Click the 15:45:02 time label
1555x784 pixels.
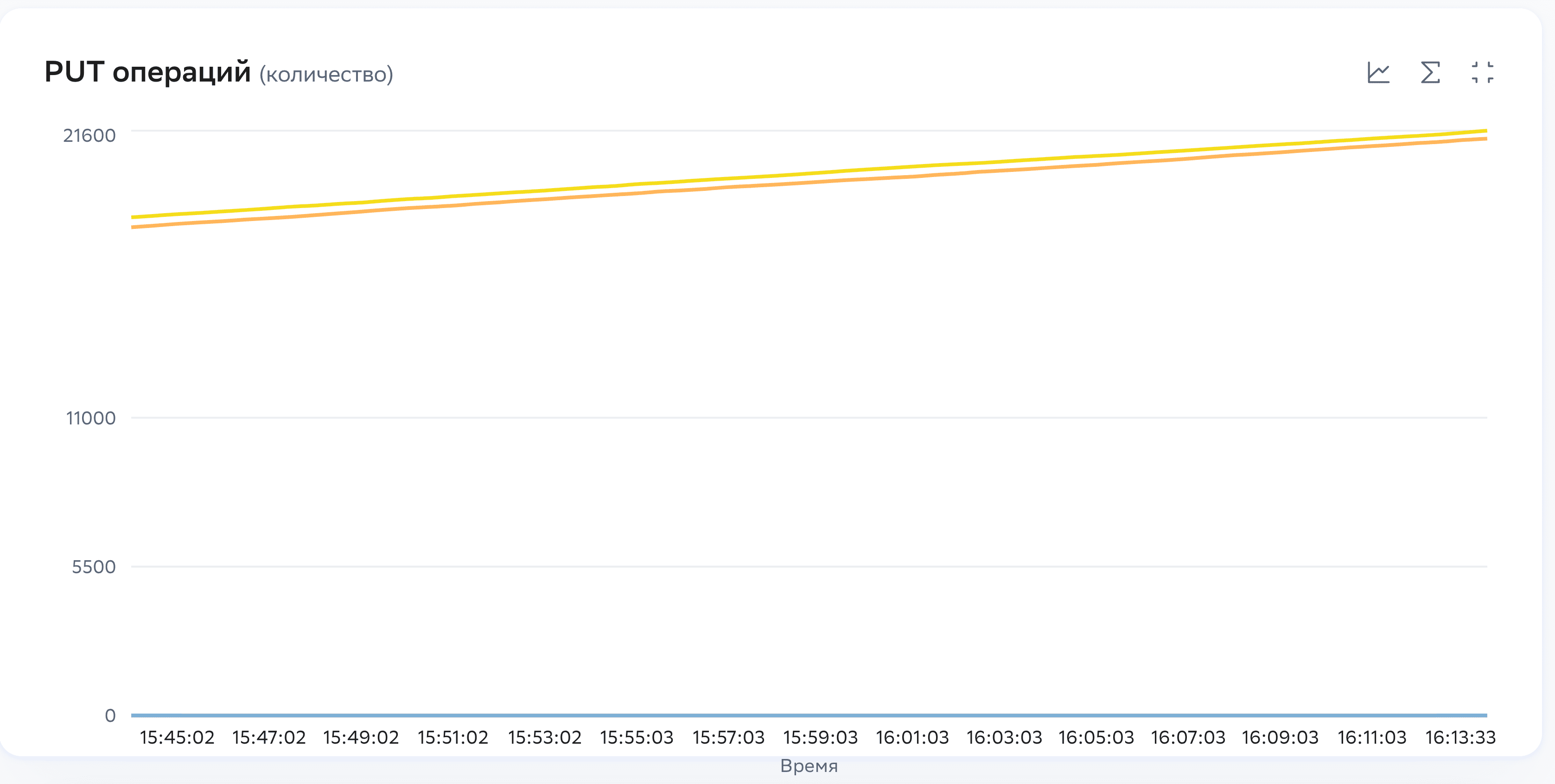(x=177, y=738)
